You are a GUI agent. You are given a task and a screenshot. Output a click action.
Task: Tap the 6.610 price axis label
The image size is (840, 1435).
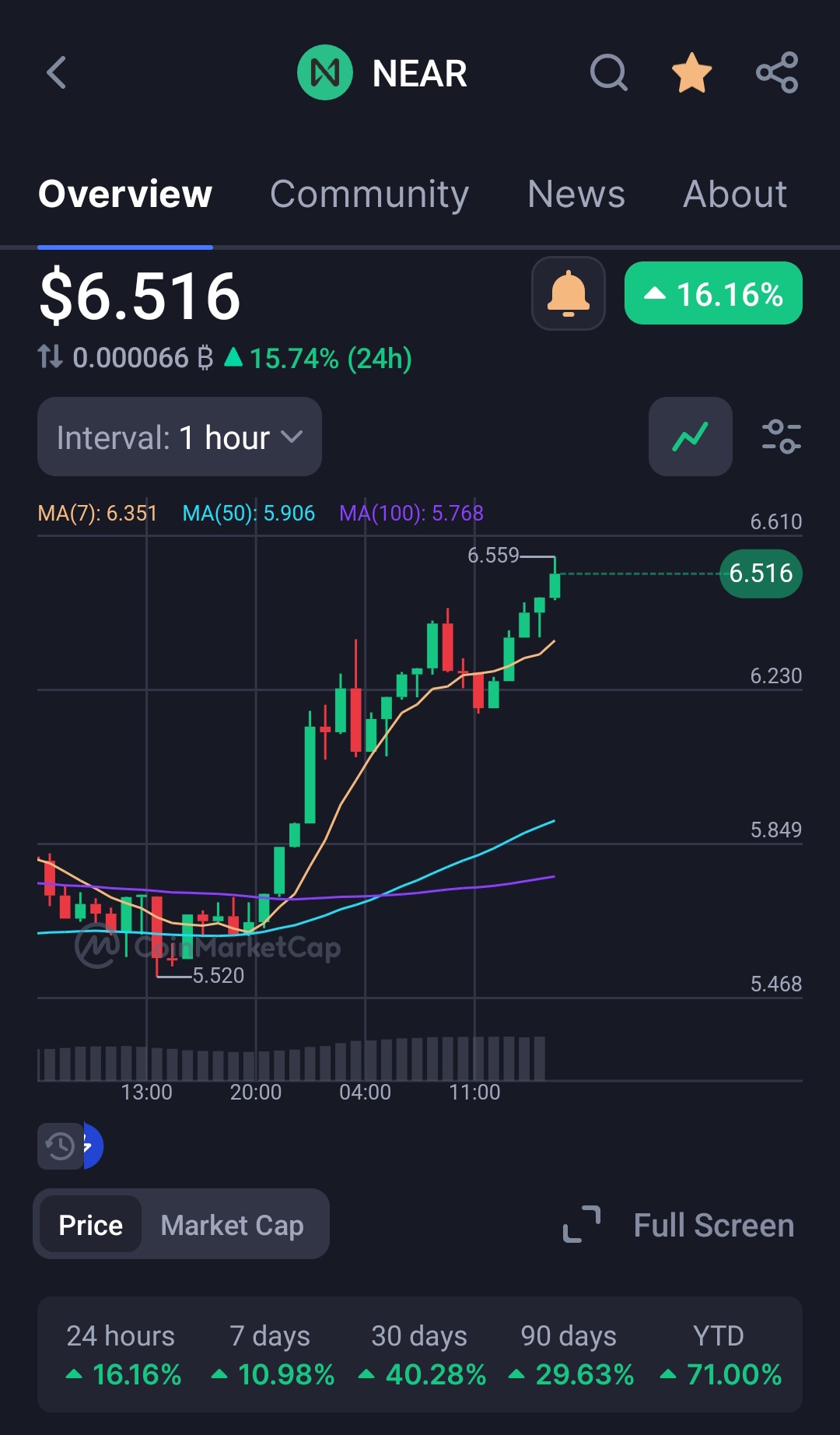pyautogui.click(x=775, y=521)
